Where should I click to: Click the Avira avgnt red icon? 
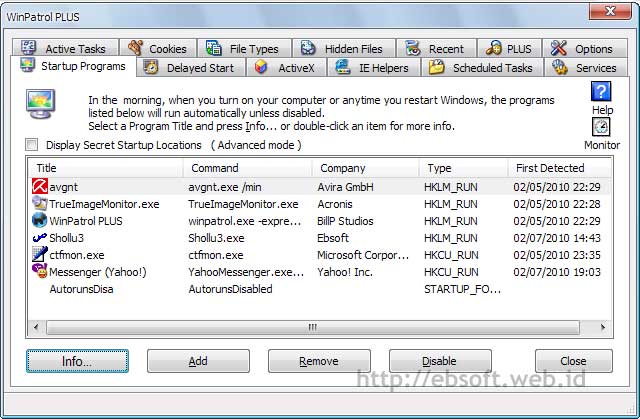click(x=40, y=186)
